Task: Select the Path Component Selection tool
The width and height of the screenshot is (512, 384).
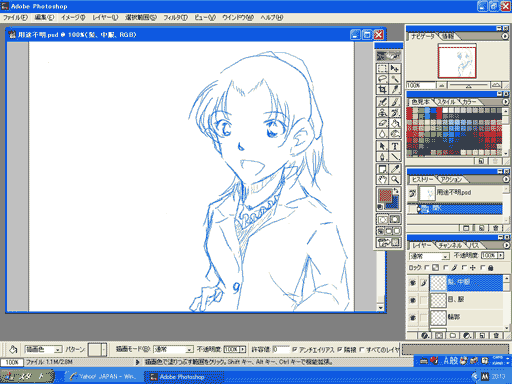Action: [x=382, y=146]
